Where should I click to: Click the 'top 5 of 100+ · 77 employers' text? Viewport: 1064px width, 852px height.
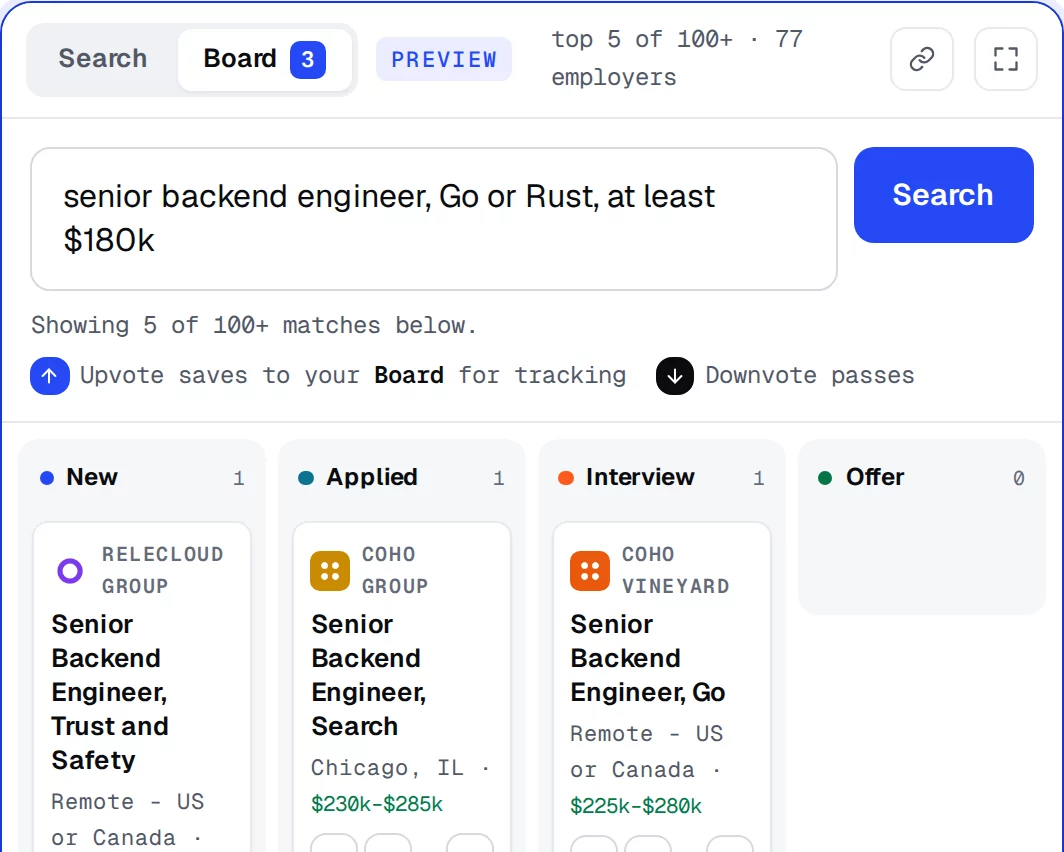pos(677,58)
